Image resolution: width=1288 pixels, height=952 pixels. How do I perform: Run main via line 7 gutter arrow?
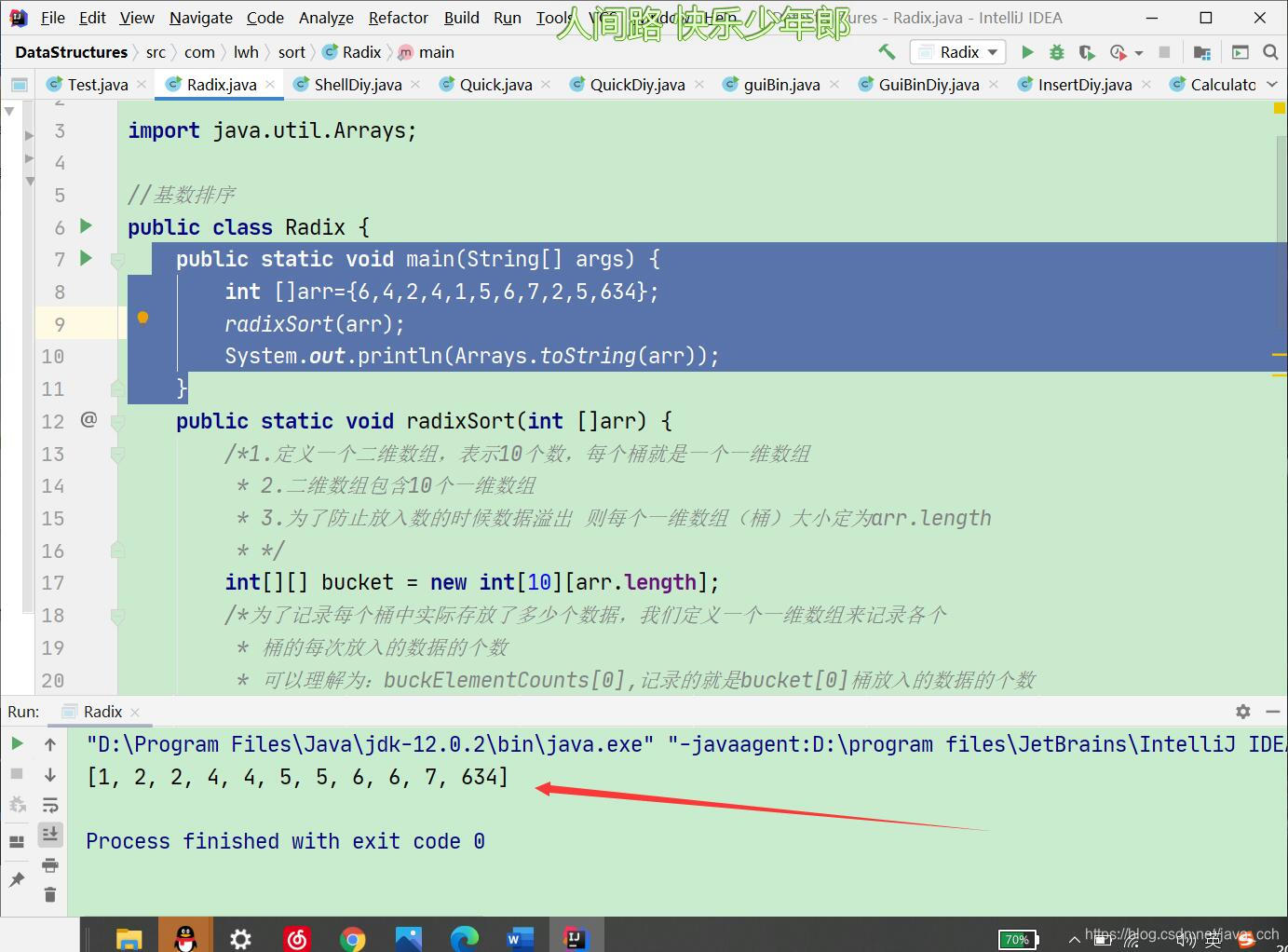pos(87,258)
